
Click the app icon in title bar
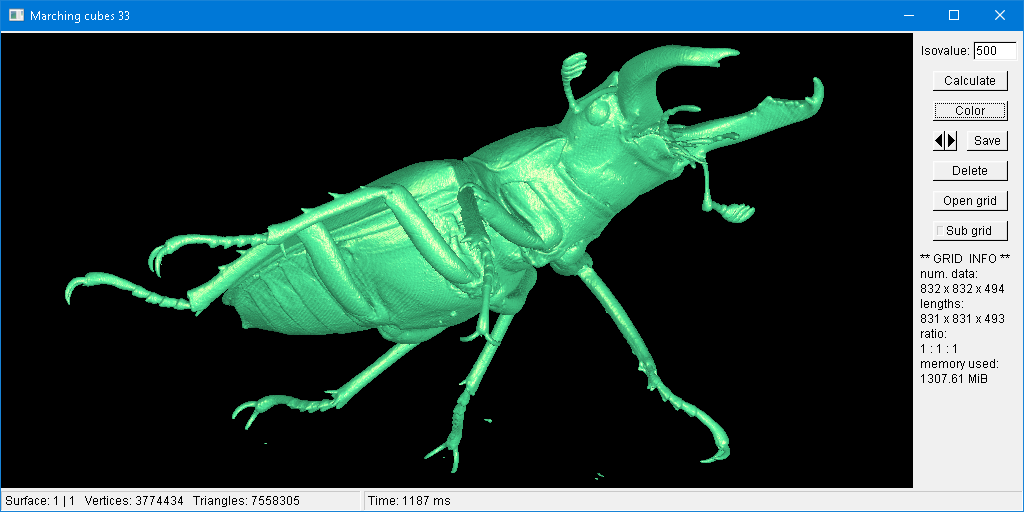16,16
